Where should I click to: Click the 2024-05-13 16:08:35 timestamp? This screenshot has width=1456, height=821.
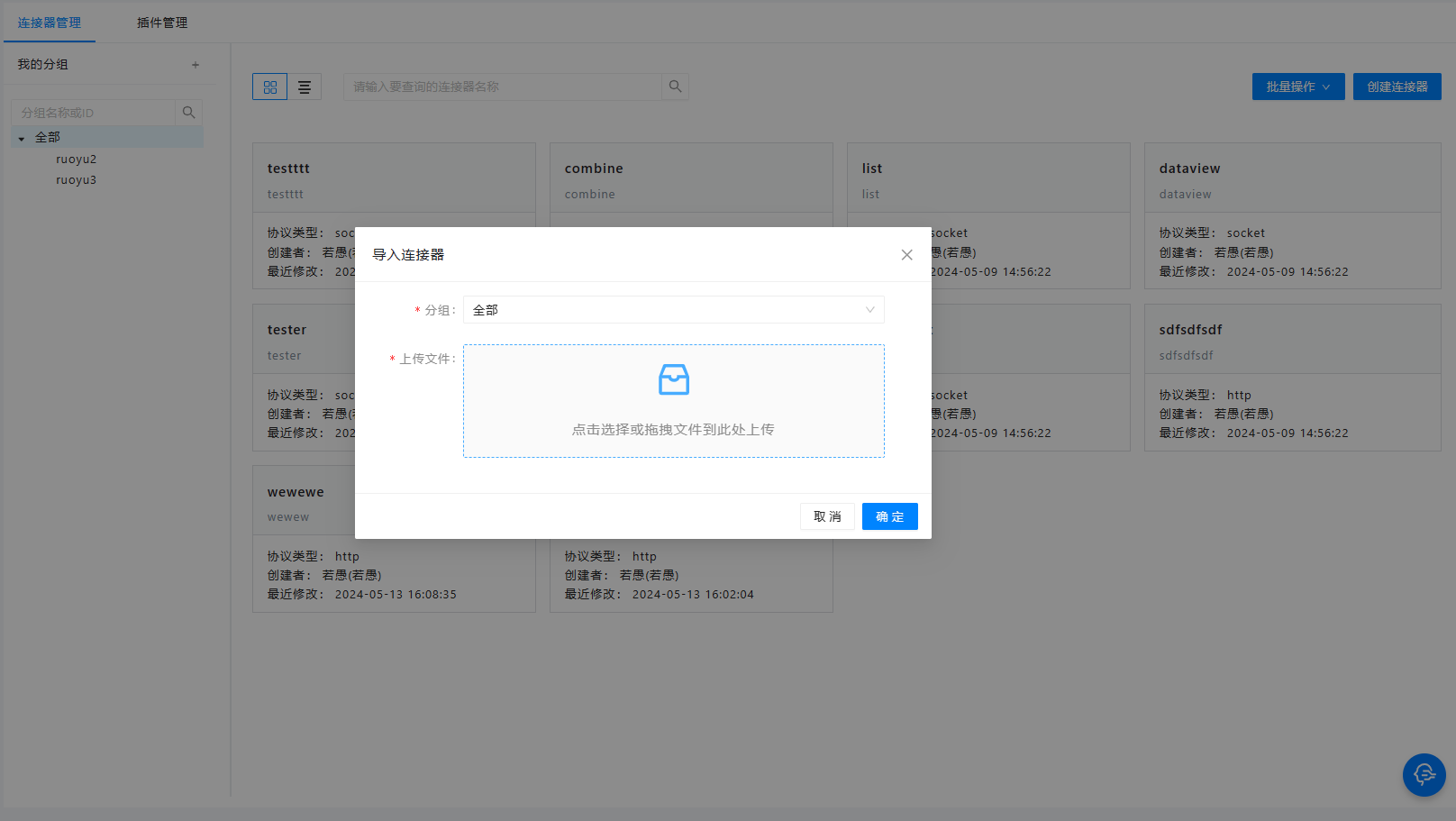coord(396,595)
